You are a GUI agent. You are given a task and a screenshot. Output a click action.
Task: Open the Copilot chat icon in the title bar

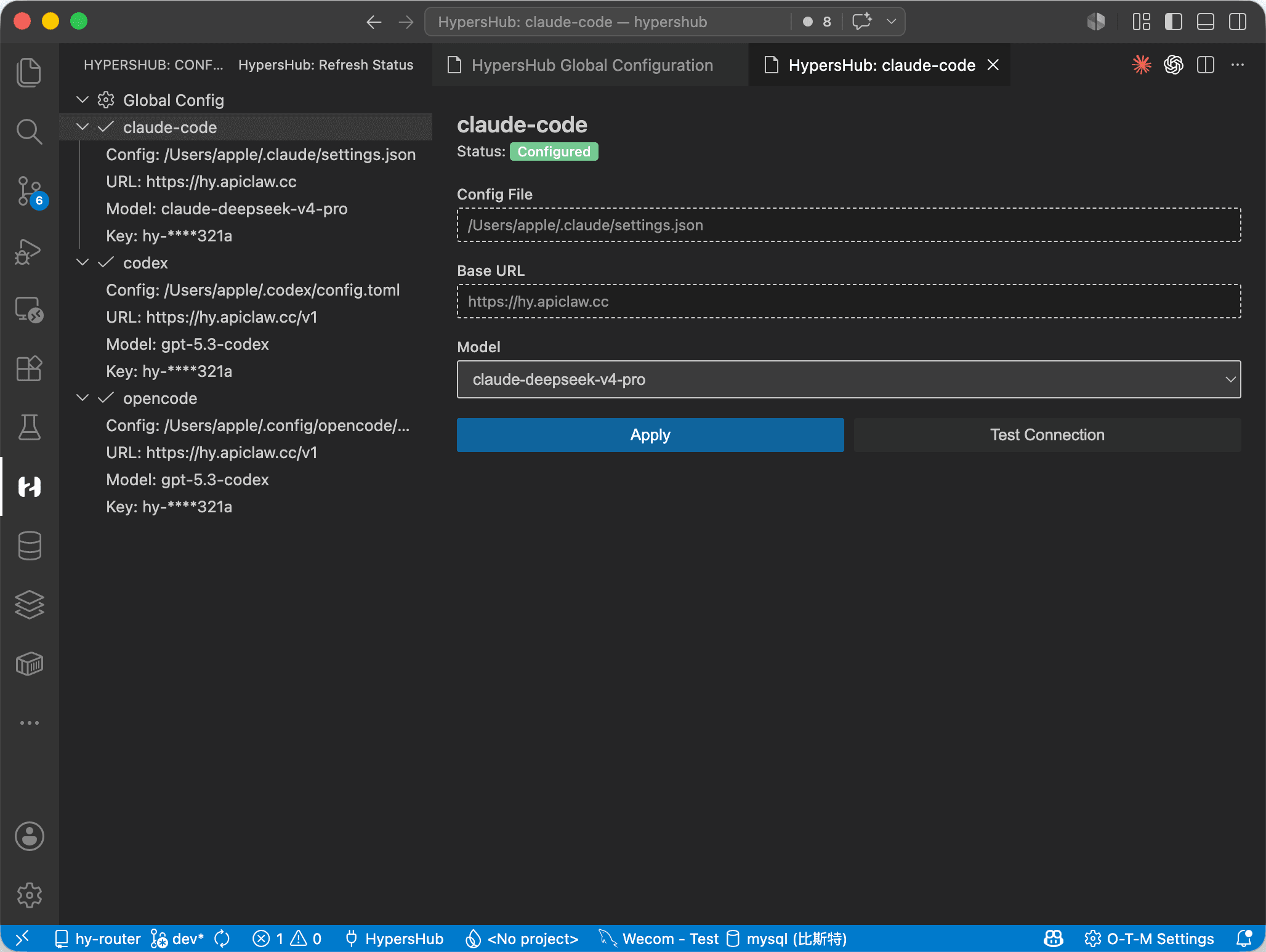coord(862,22)
